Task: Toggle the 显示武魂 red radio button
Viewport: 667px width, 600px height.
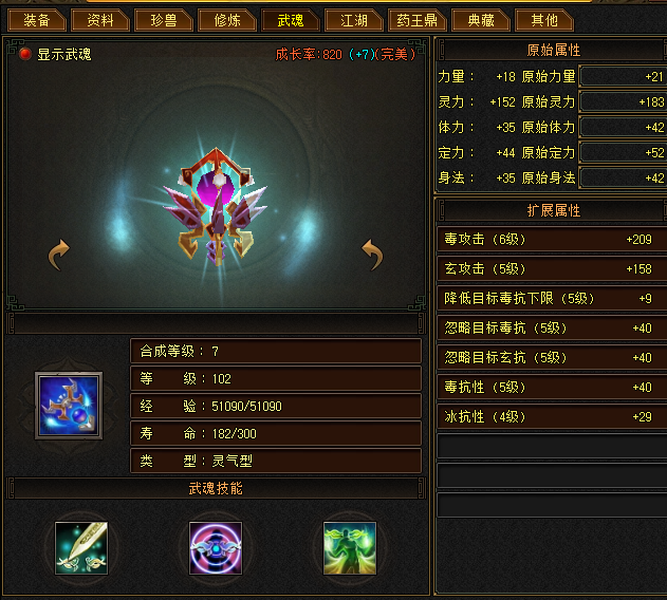Action: tap(25, 54)
